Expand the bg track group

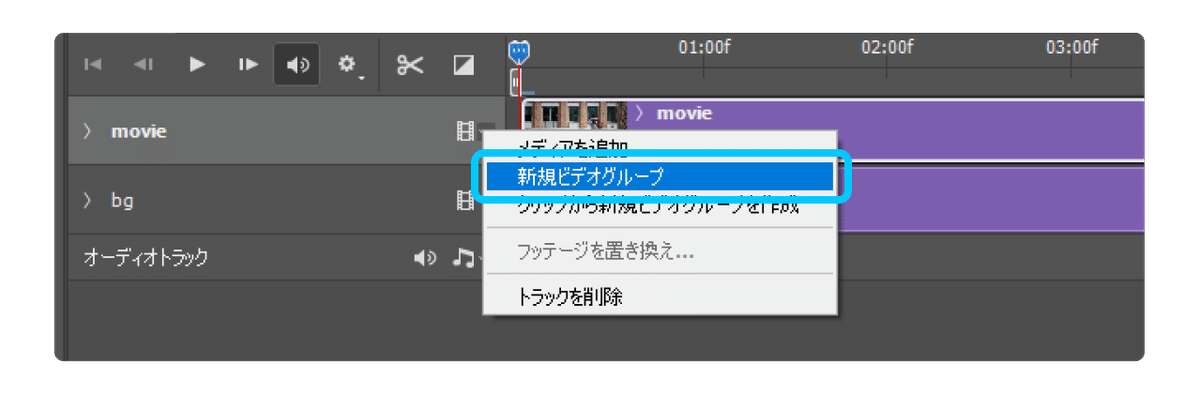(87, 200)
